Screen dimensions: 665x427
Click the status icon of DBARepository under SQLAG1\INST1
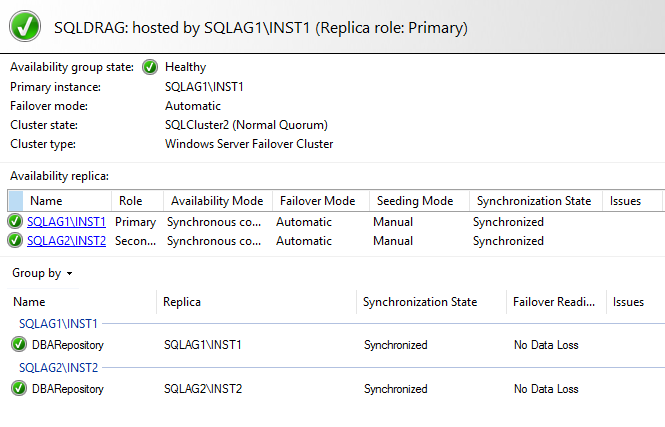[20, 345]
